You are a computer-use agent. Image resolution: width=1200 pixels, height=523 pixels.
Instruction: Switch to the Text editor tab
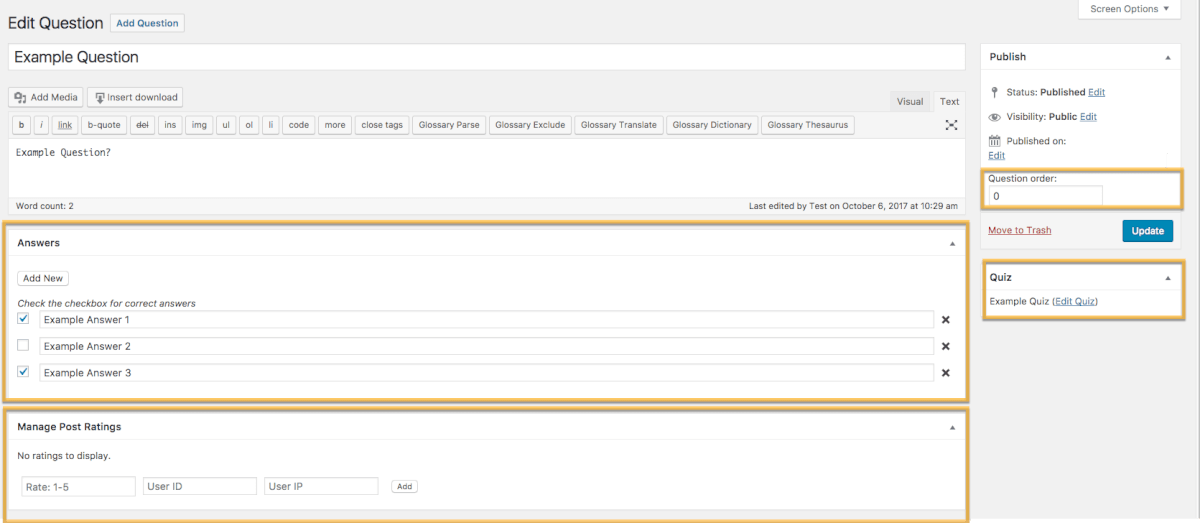pos(949,101)
